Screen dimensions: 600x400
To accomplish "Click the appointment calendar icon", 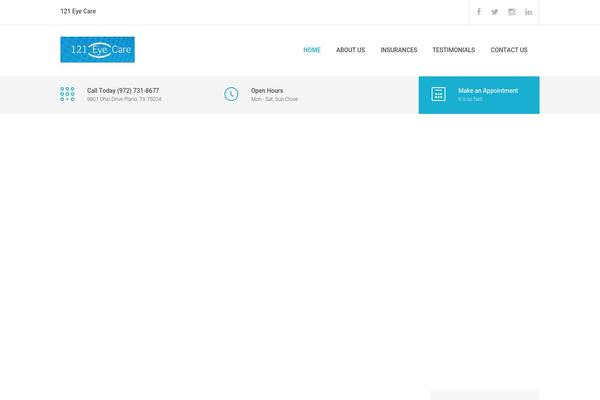I will (439, 94).
